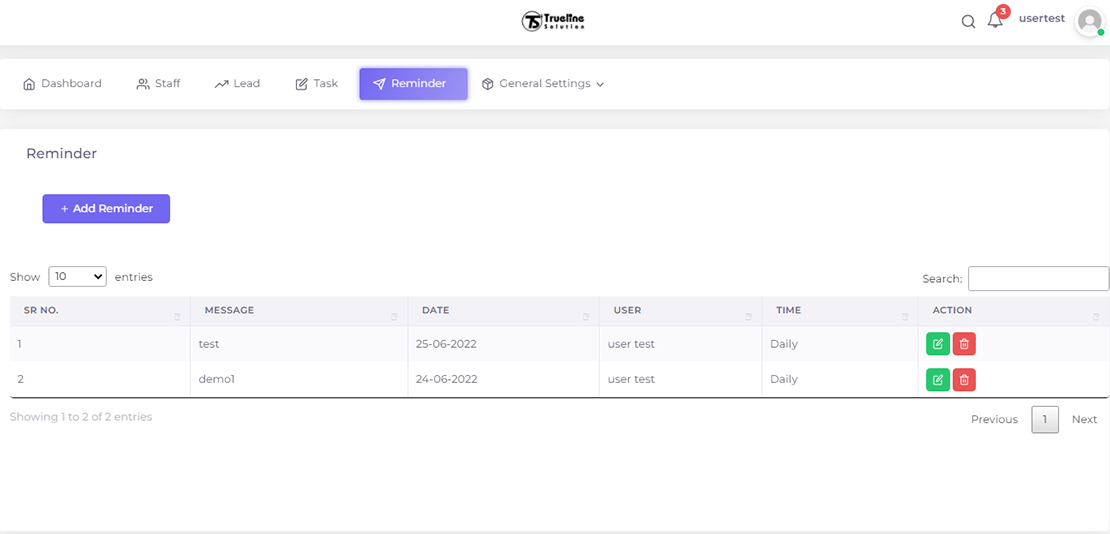
Task: Edit the 'test' reminder row
Action: point(938,344)
